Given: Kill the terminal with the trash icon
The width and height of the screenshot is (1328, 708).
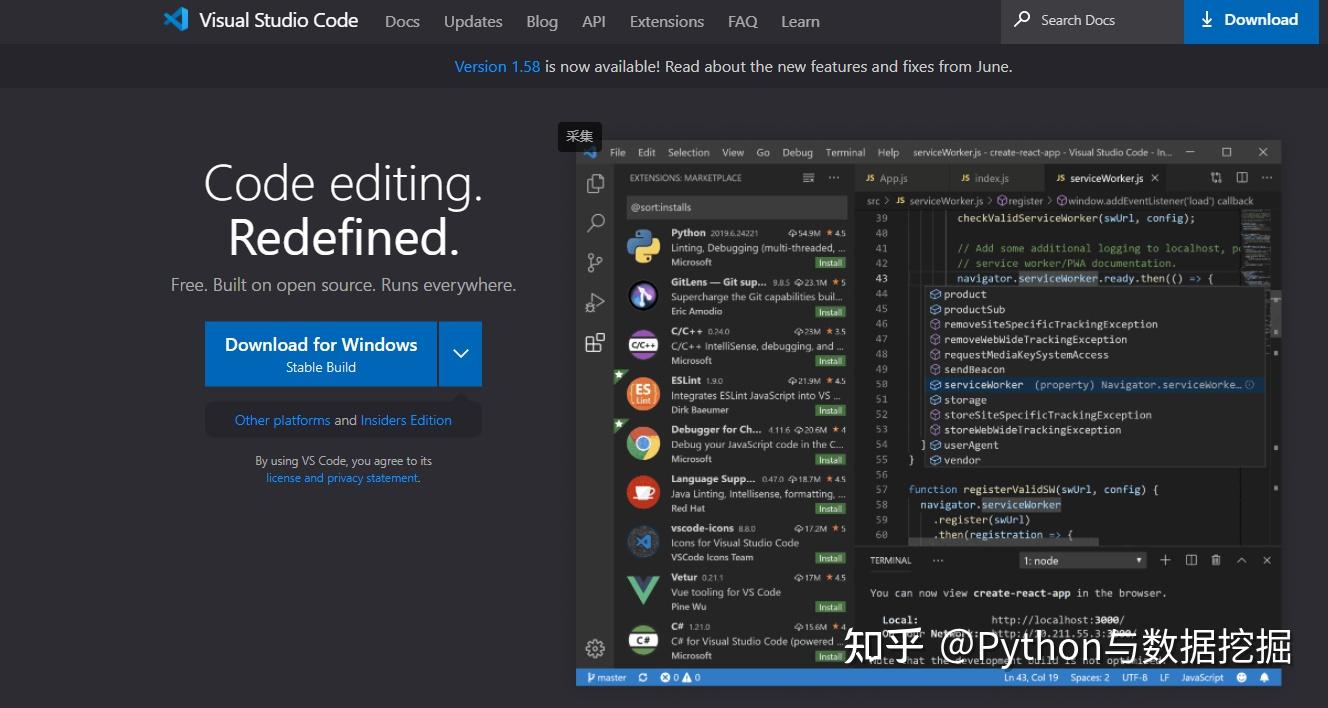Looking at the screenshot, I should [1215, 559].
